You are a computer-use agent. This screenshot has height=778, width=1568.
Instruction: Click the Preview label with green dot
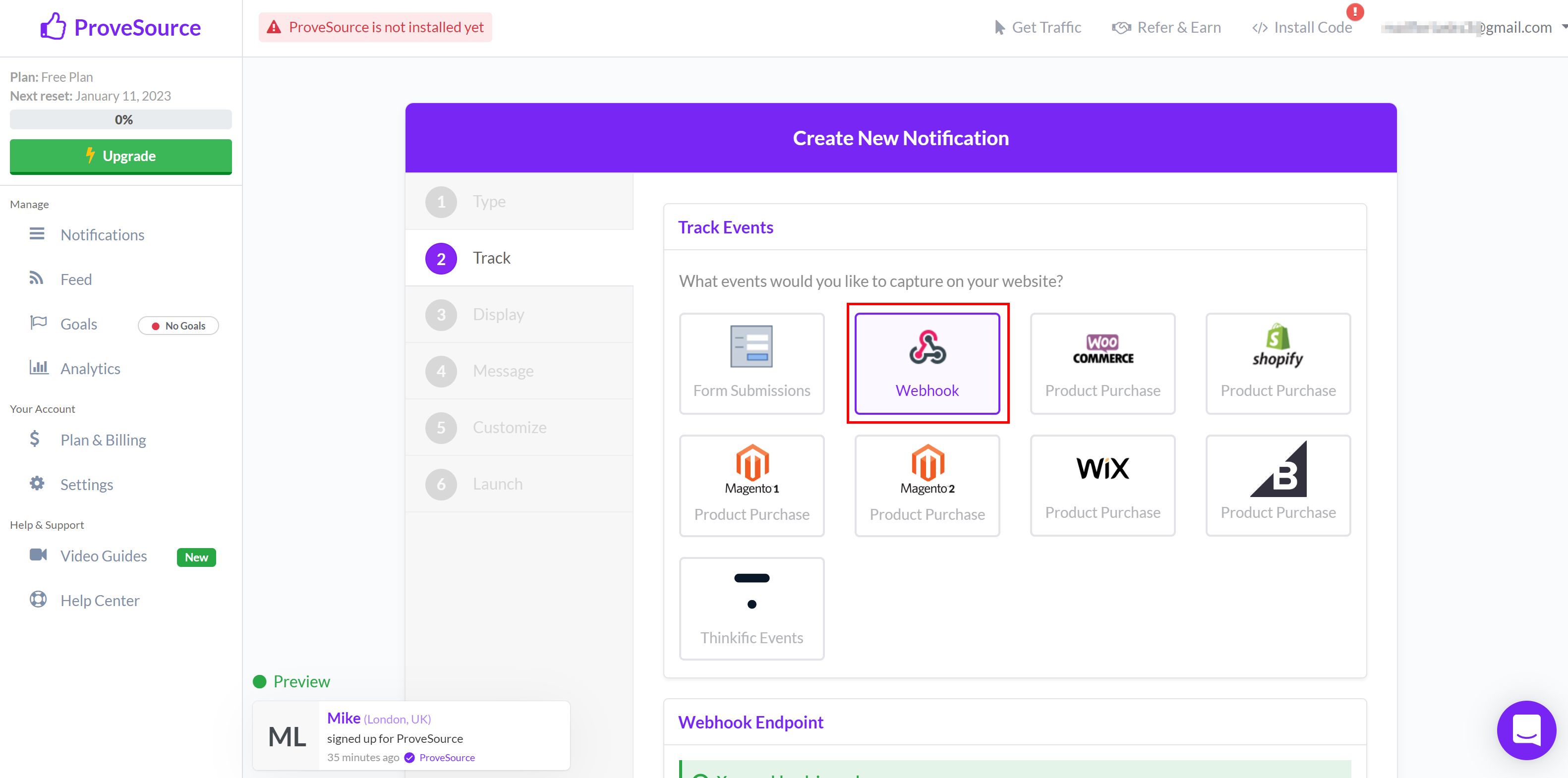[291, 681]
